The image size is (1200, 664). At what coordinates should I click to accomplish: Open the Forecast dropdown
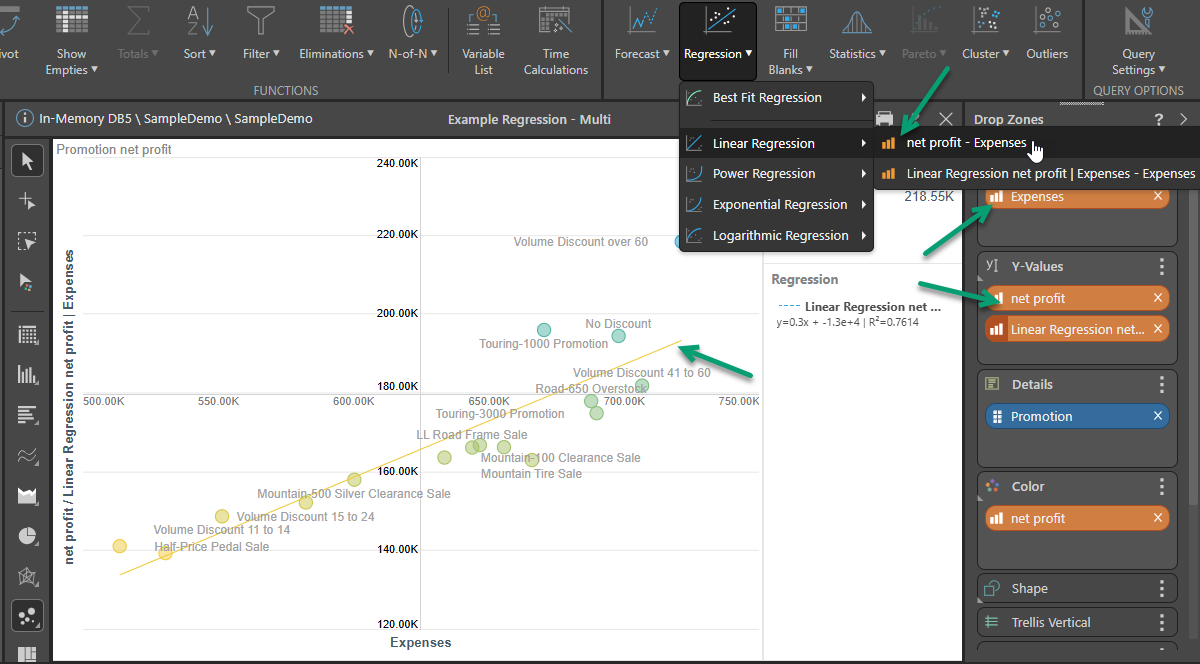pyautogui.click(x=642, y=34)
